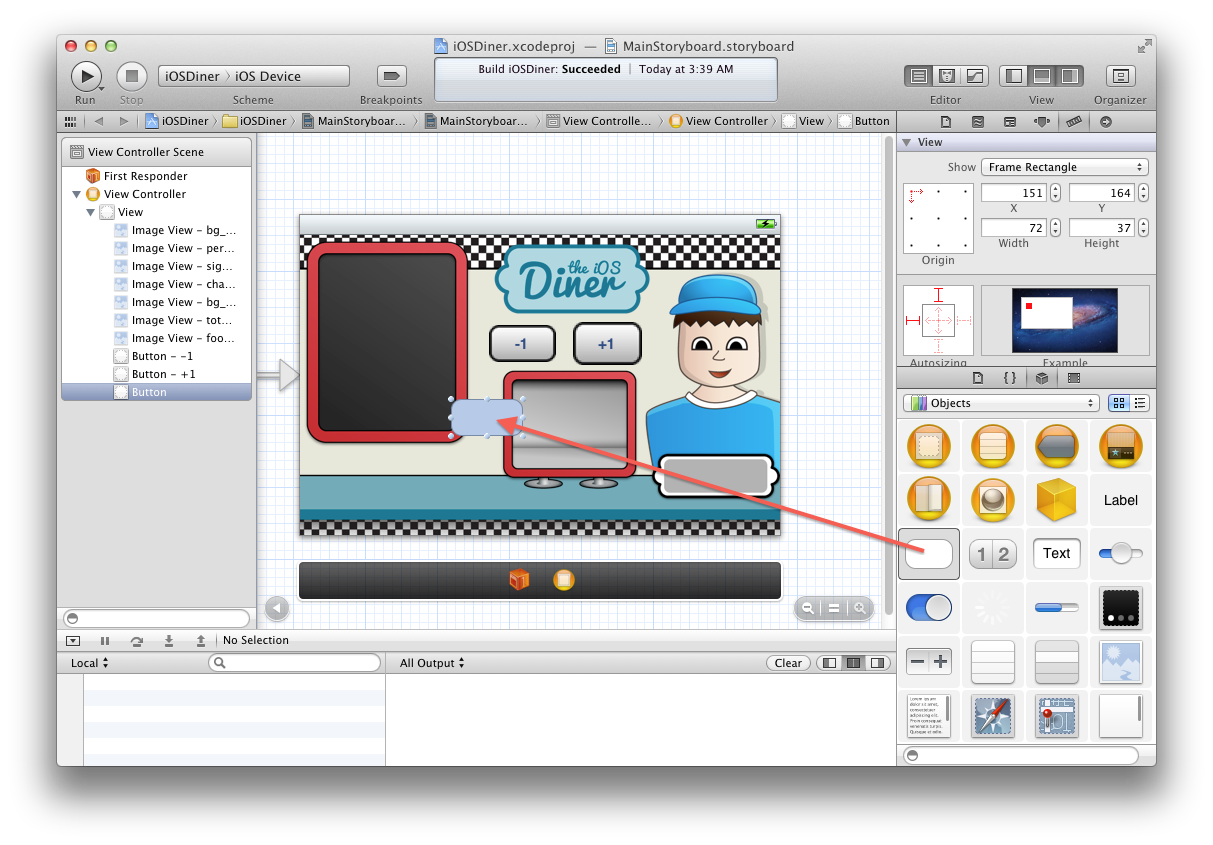Screen dimensions: 1213x845
Task: Run the iOSDiner project
Action: (x=86, y=76)
